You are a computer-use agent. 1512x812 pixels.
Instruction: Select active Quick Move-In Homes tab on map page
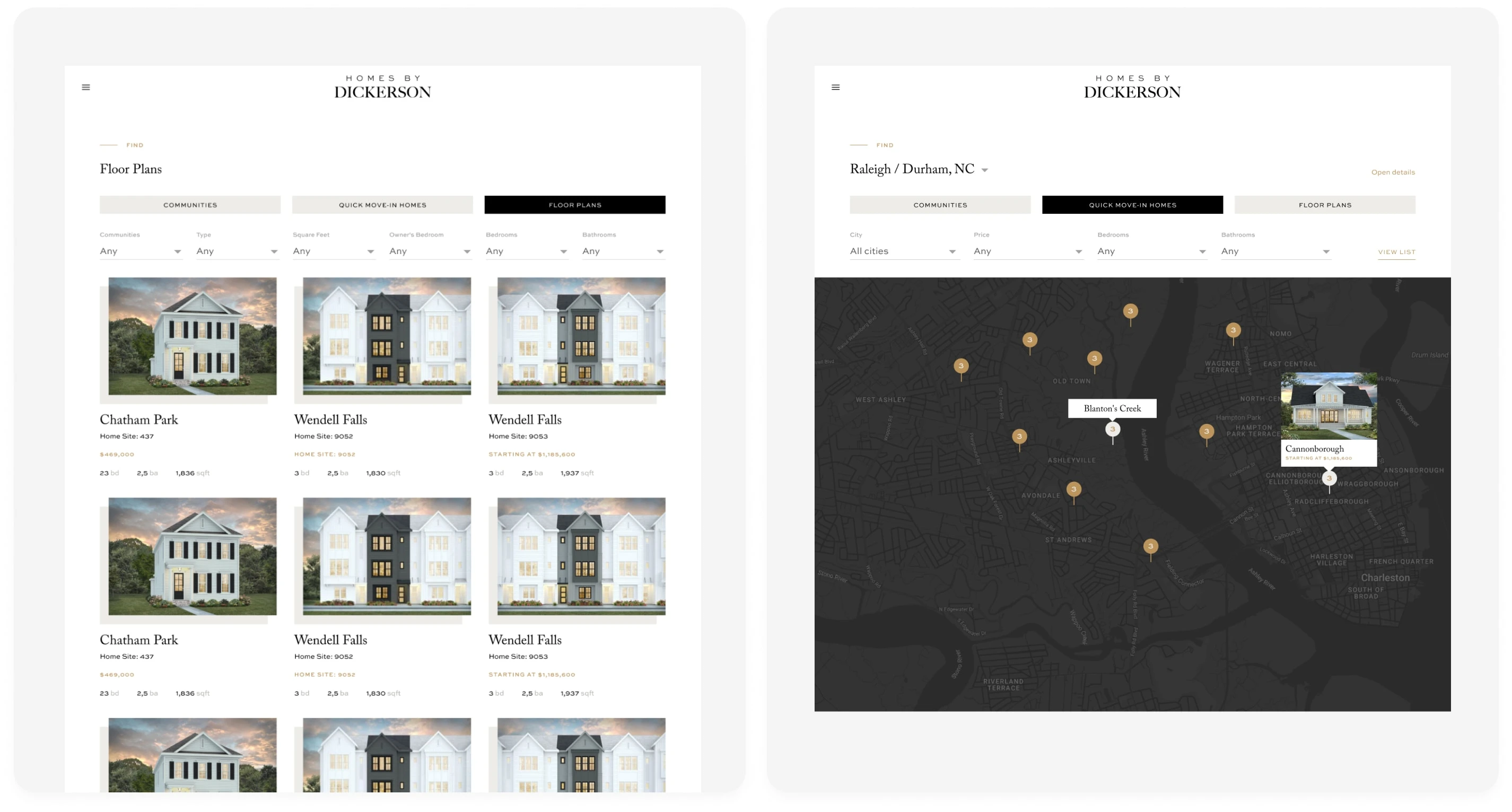[1133, 205]
